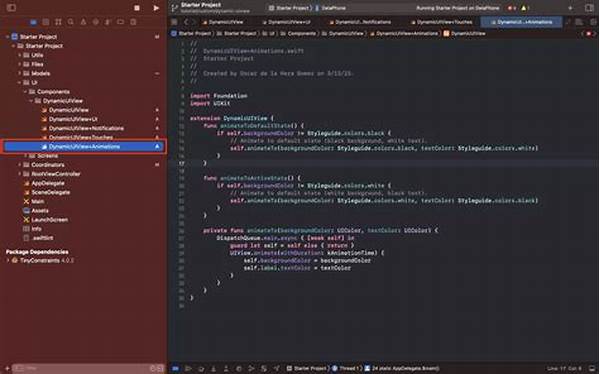Click the editor related-items grid icon

pos(174,22)
